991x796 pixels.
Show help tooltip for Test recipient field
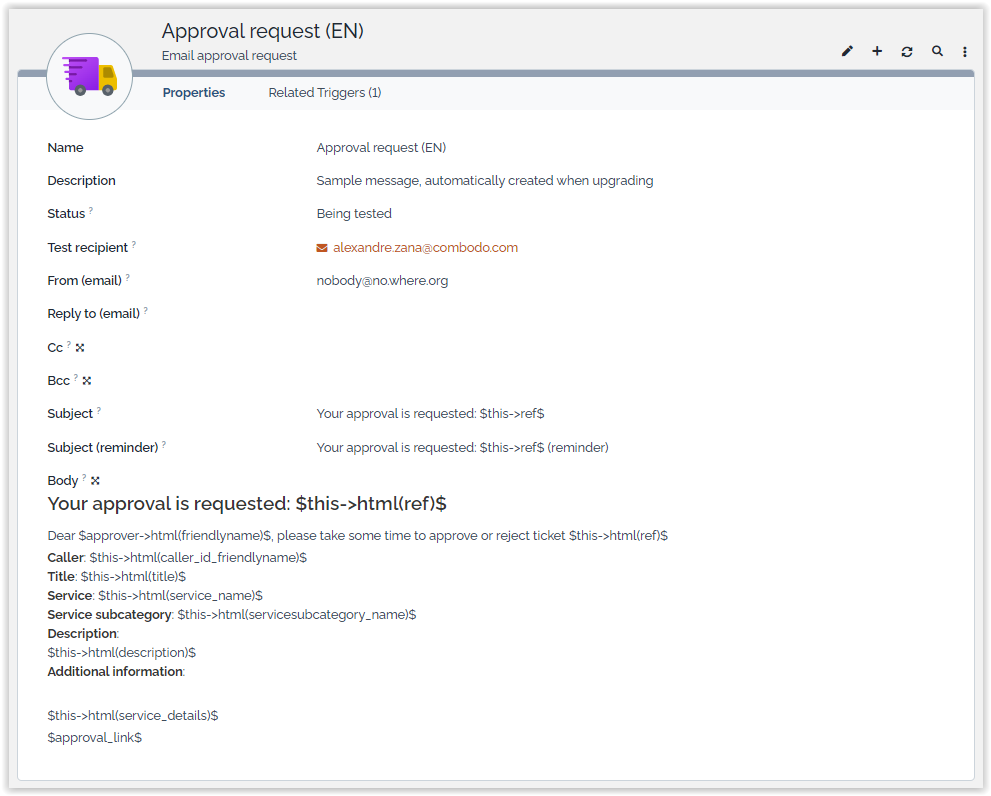[134, 245]
